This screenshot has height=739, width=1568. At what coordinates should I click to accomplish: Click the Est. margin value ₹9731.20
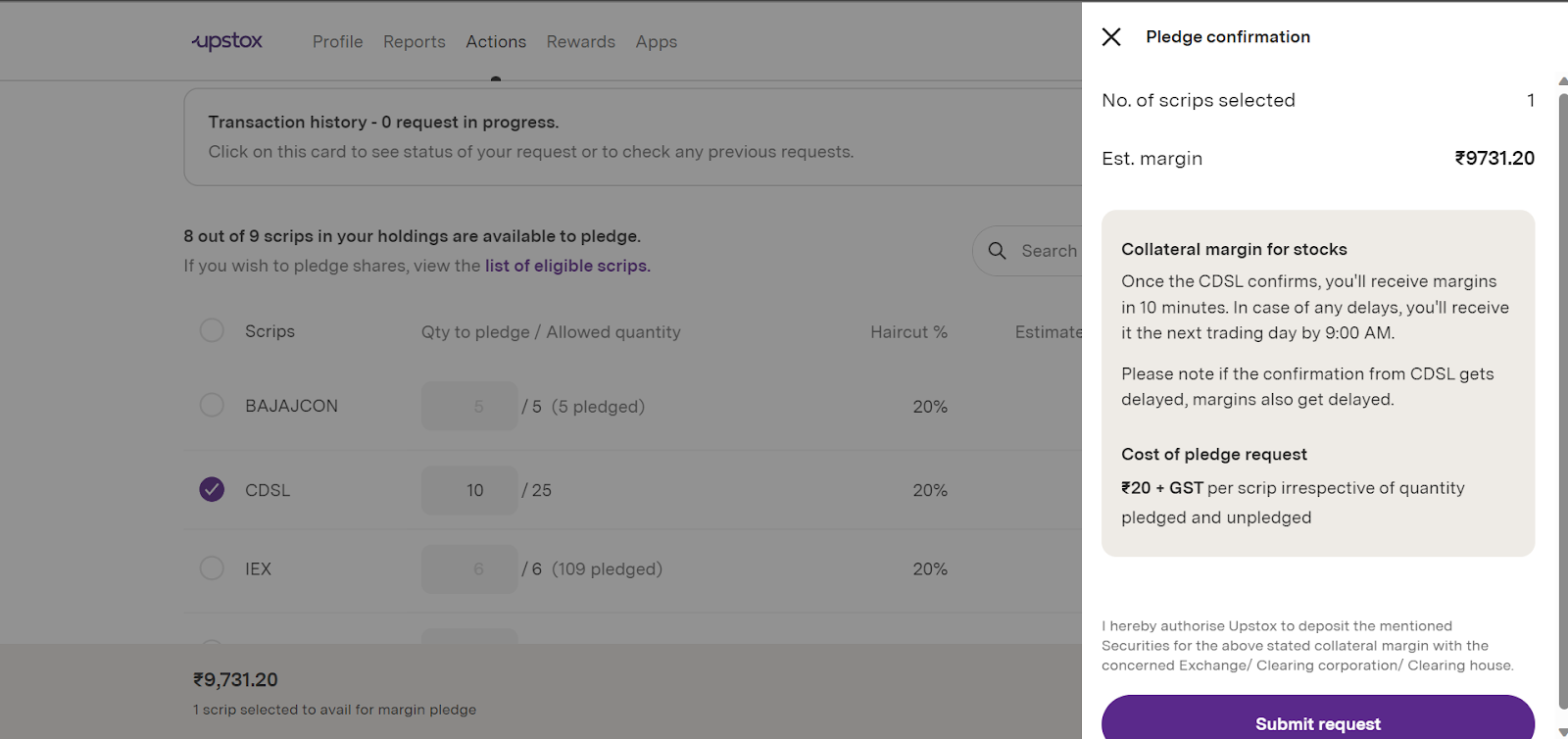(x=1494, y=159)
